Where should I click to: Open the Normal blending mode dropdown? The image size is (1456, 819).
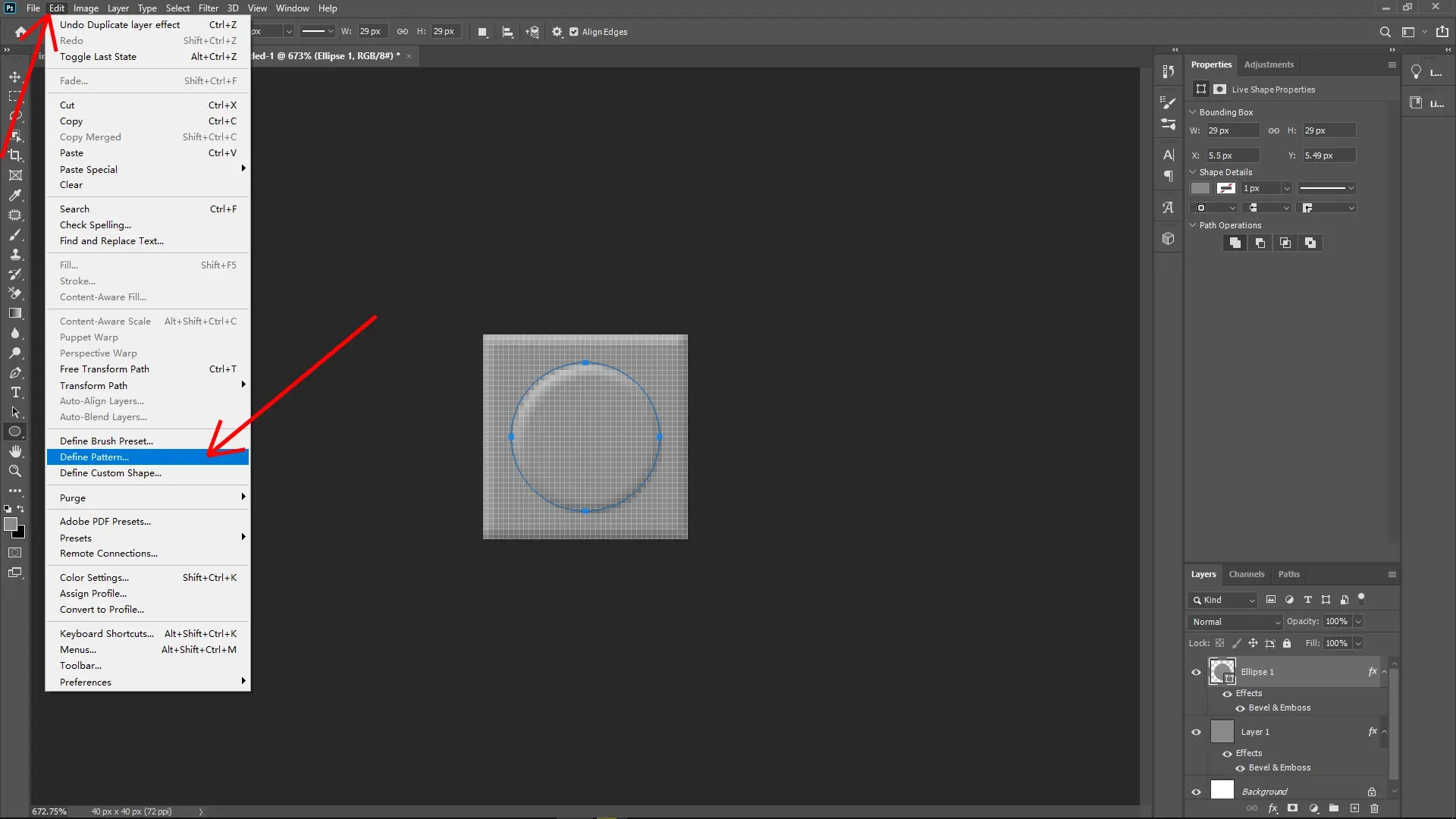[x=1235, y=621]
